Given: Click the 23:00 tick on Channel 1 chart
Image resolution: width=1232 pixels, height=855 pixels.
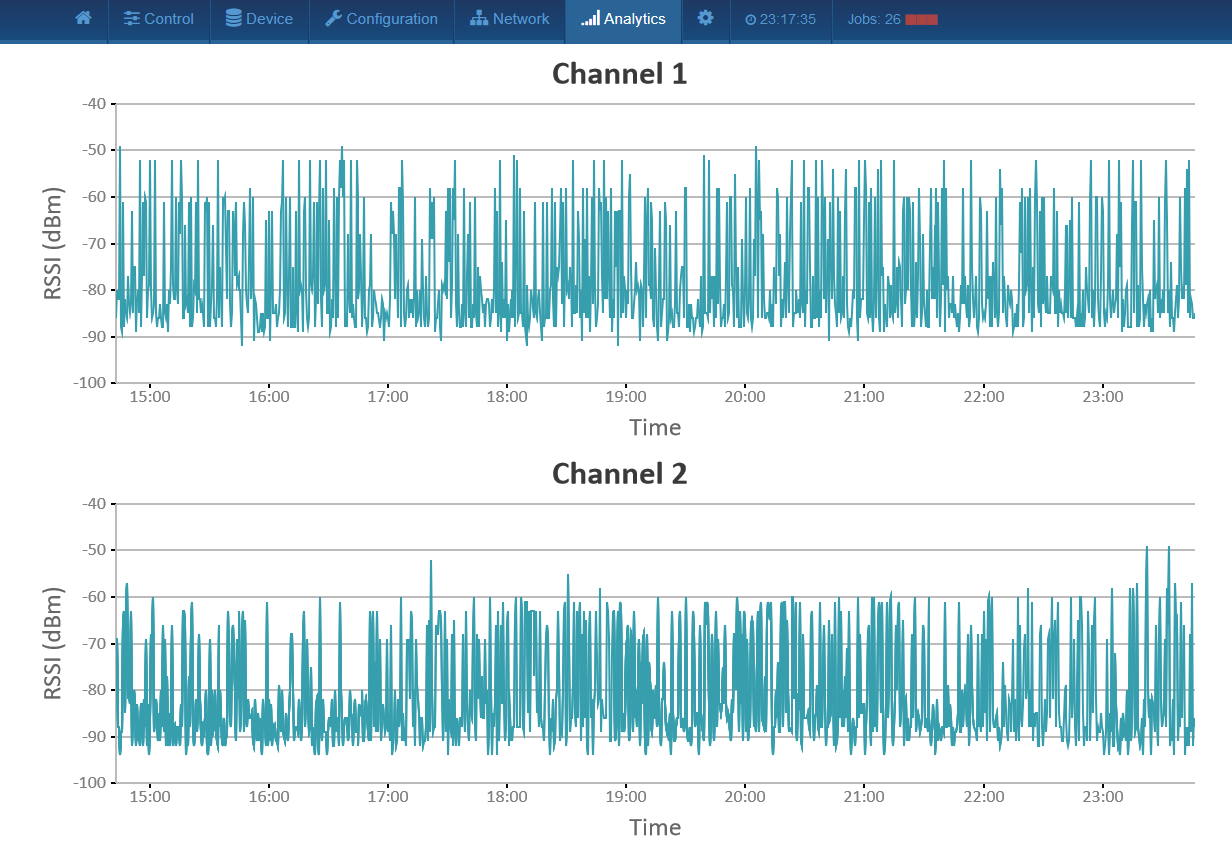Looking at the screenshot, I should [1103, 397].
